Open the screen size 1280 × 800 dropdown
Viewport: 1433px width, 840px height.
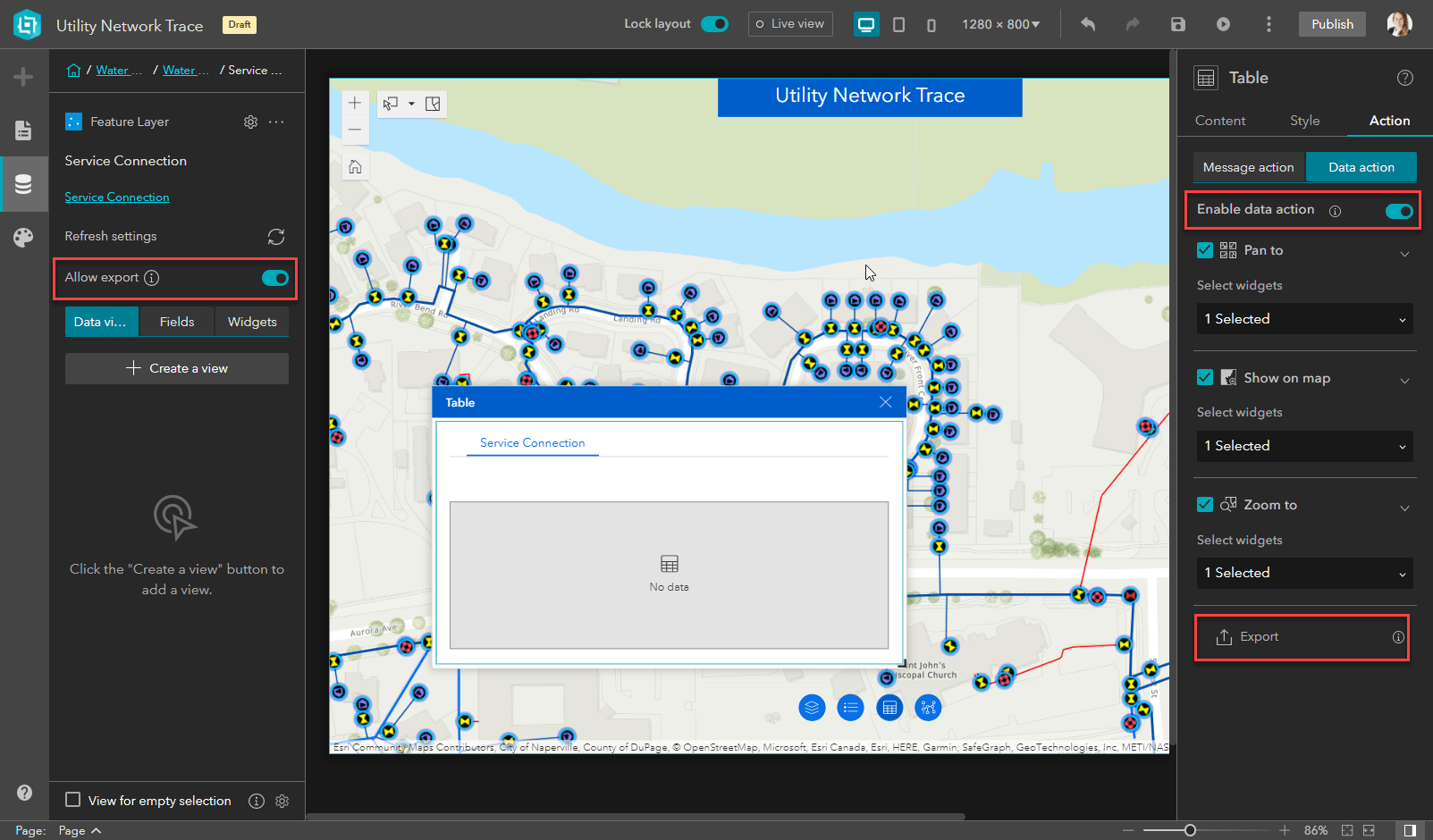pos(1000,24)
